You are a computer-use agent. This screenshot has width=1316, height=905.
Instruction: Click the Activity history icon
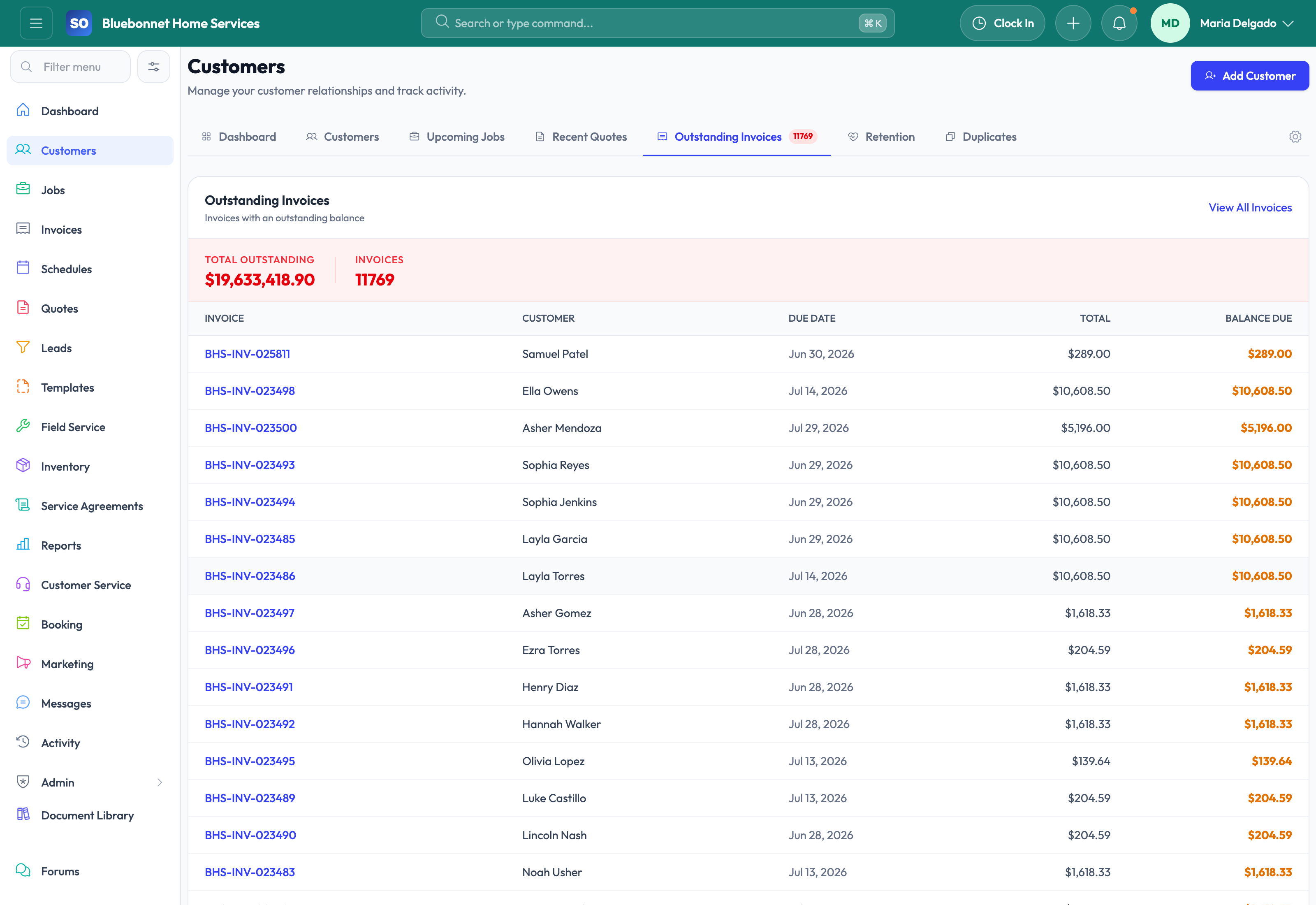pyautogui.click(x=23, y=742)
